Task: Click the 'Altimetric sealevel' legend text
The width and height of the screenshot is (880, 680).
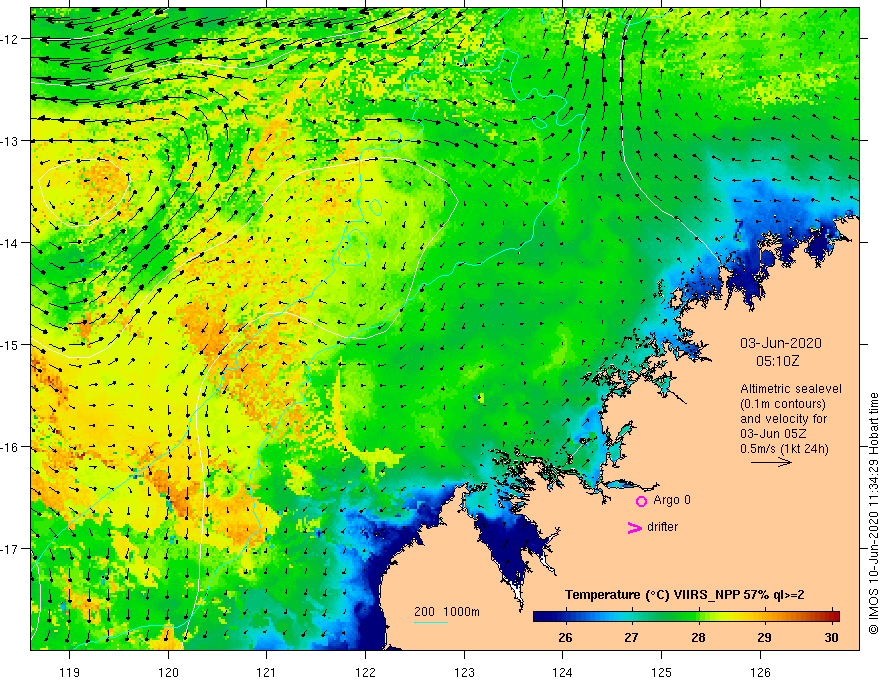Action: [791, 389]
